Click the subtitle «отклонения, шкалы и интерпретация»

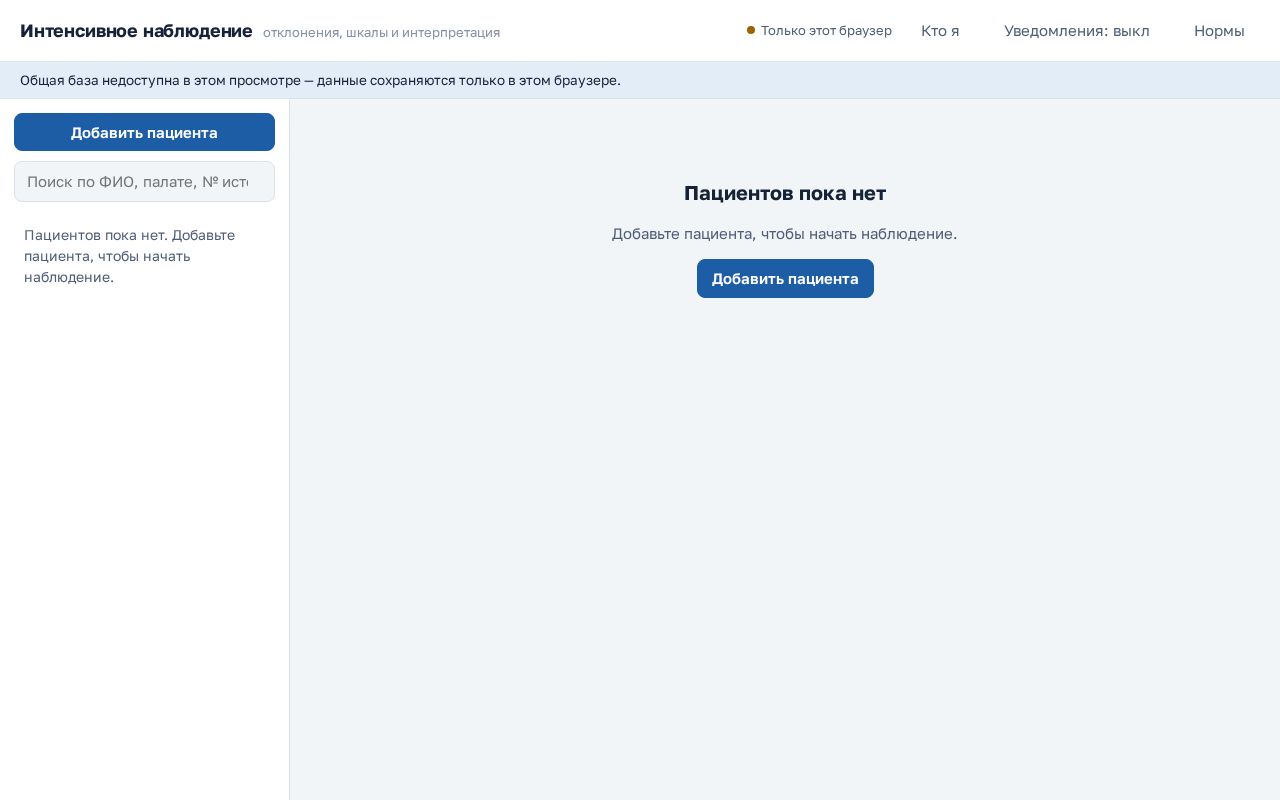point(381,33)
